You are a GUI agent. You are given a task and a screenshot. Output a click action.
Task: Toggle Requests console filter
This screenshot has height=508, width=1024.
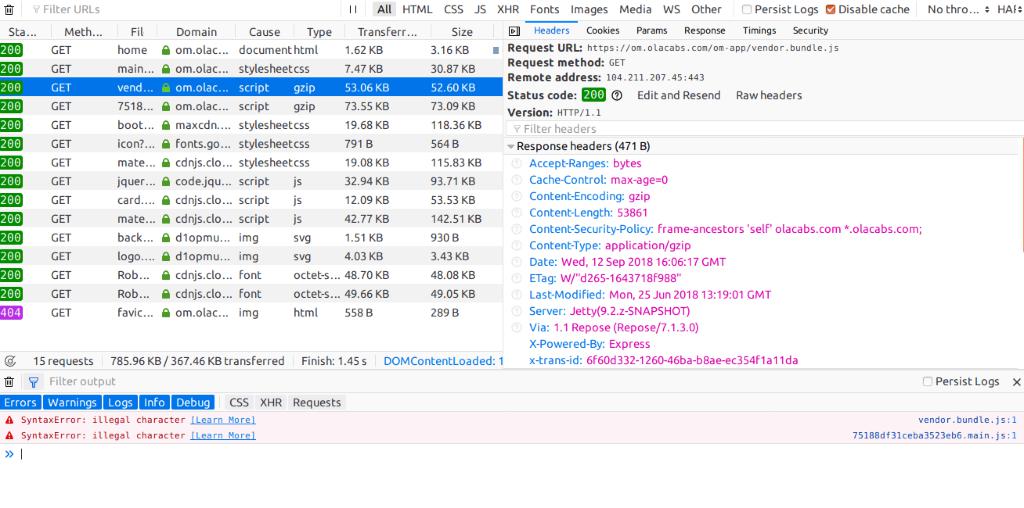[x=317, y=403]
